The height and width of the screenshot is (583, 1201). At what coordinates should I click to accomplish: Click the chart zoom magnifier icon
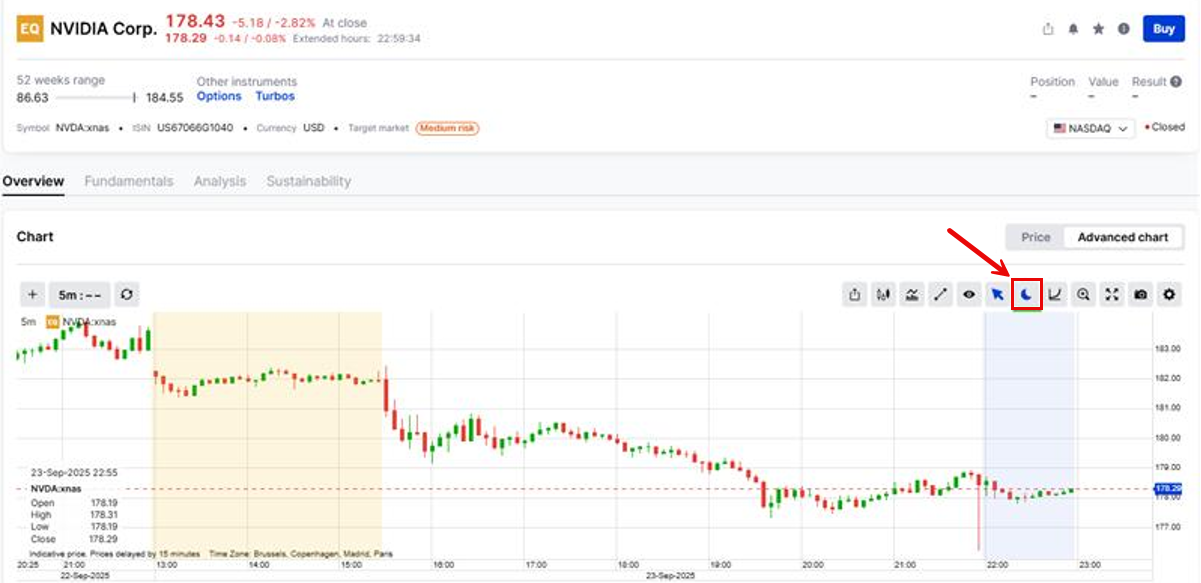coord(1083,295)
